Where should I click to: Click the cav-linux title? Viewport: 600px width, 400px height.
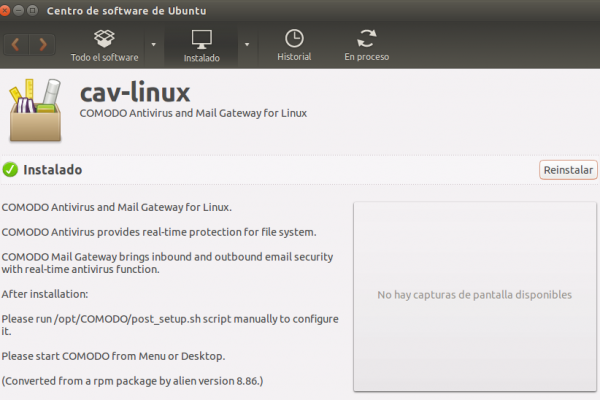(135, 92)
